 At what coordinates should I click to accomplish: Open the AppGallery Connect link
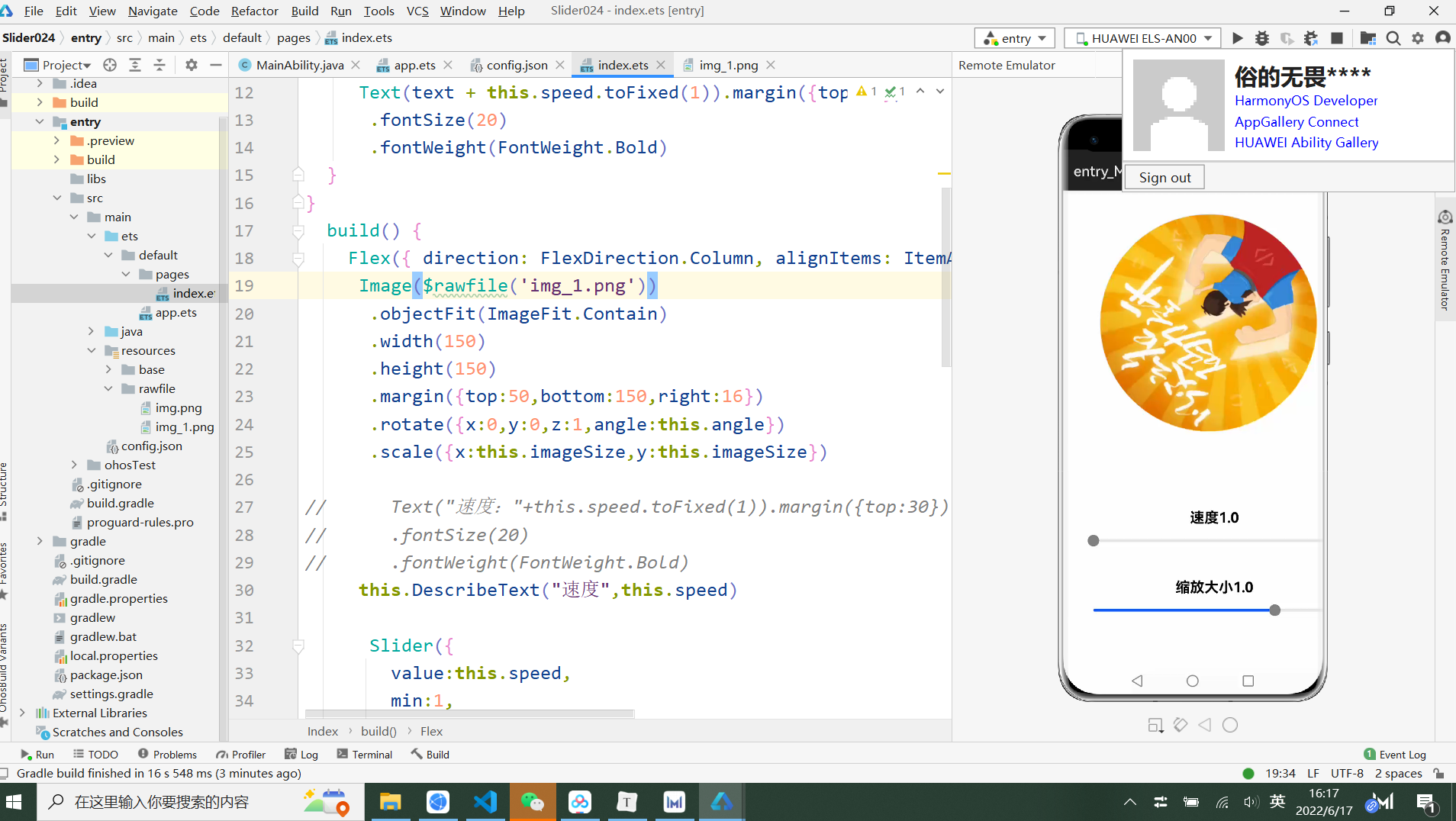(x=1297, y=122)
